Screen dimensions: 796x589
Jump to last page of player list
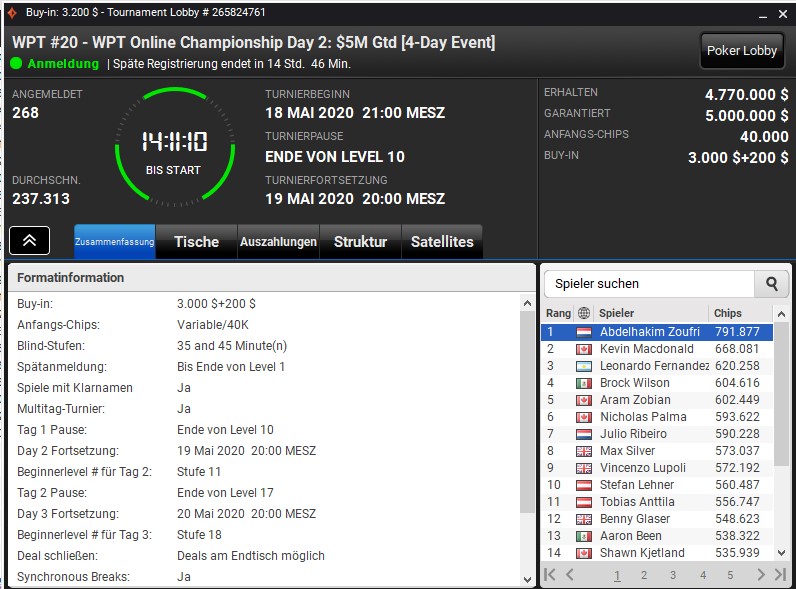(x=780, y=574)
